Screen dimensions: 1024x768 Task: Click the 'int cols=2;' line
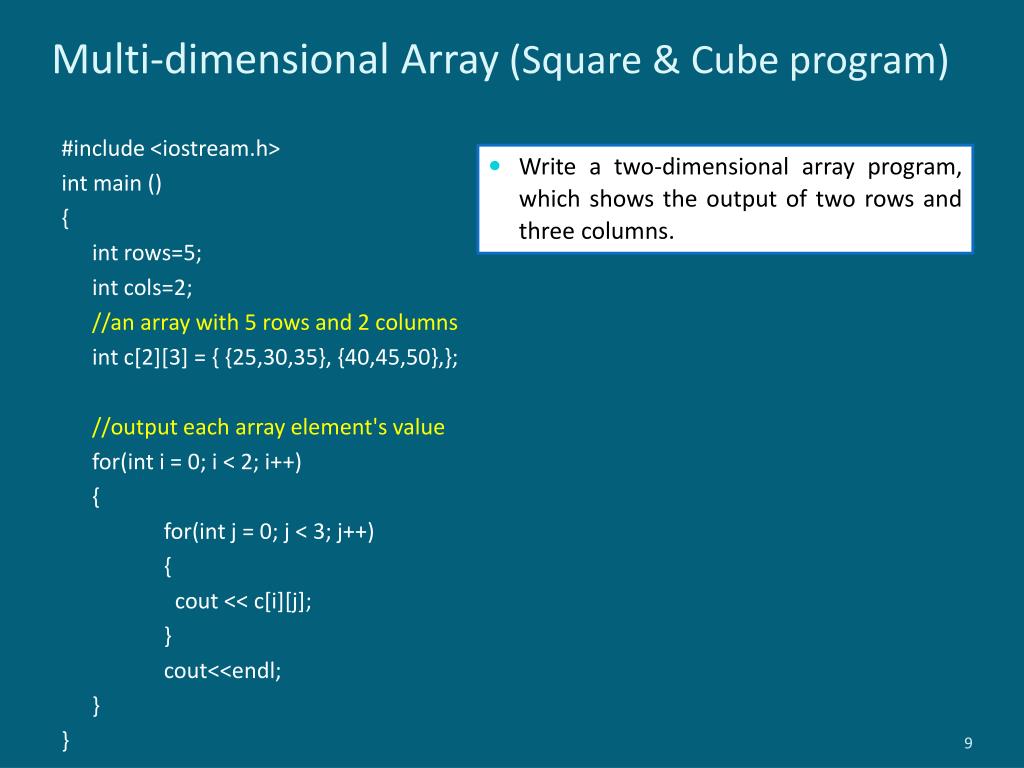(x=142, y=287)
